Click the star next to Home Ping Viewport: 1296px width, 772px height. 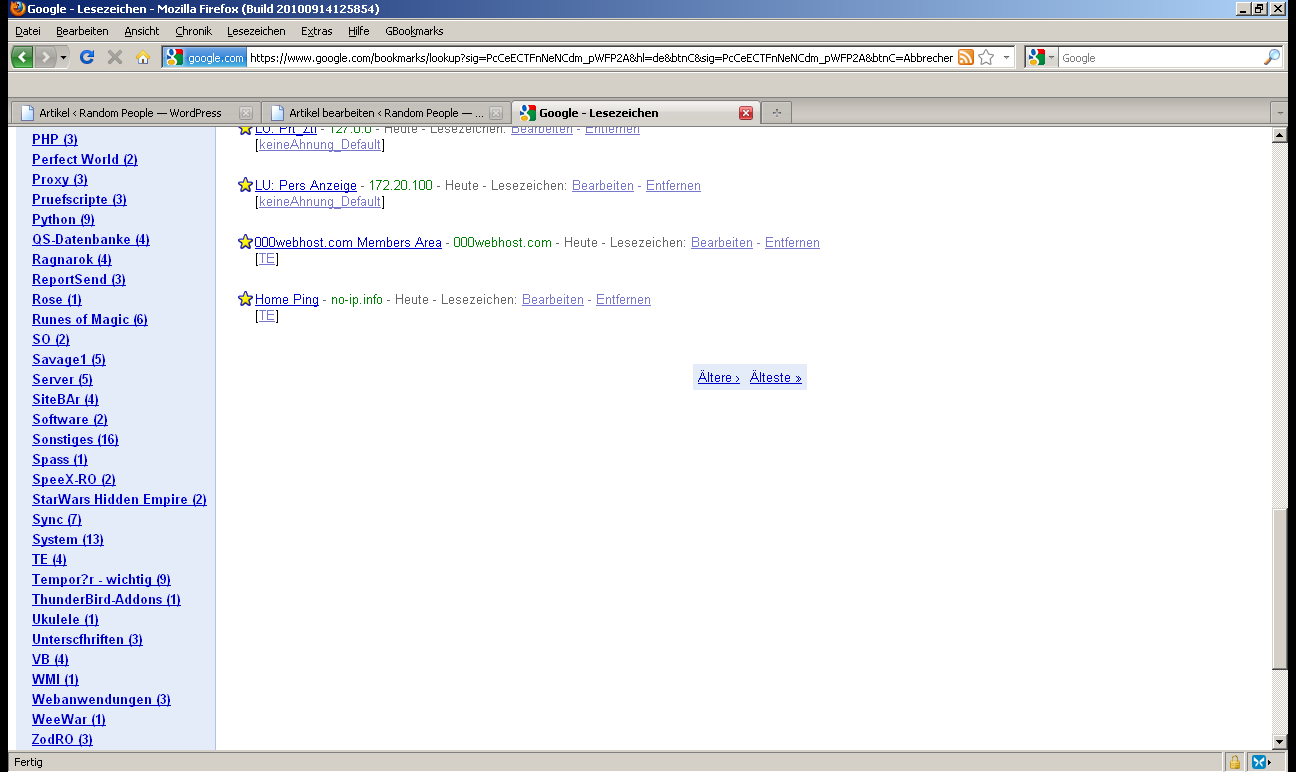point(245,300)
